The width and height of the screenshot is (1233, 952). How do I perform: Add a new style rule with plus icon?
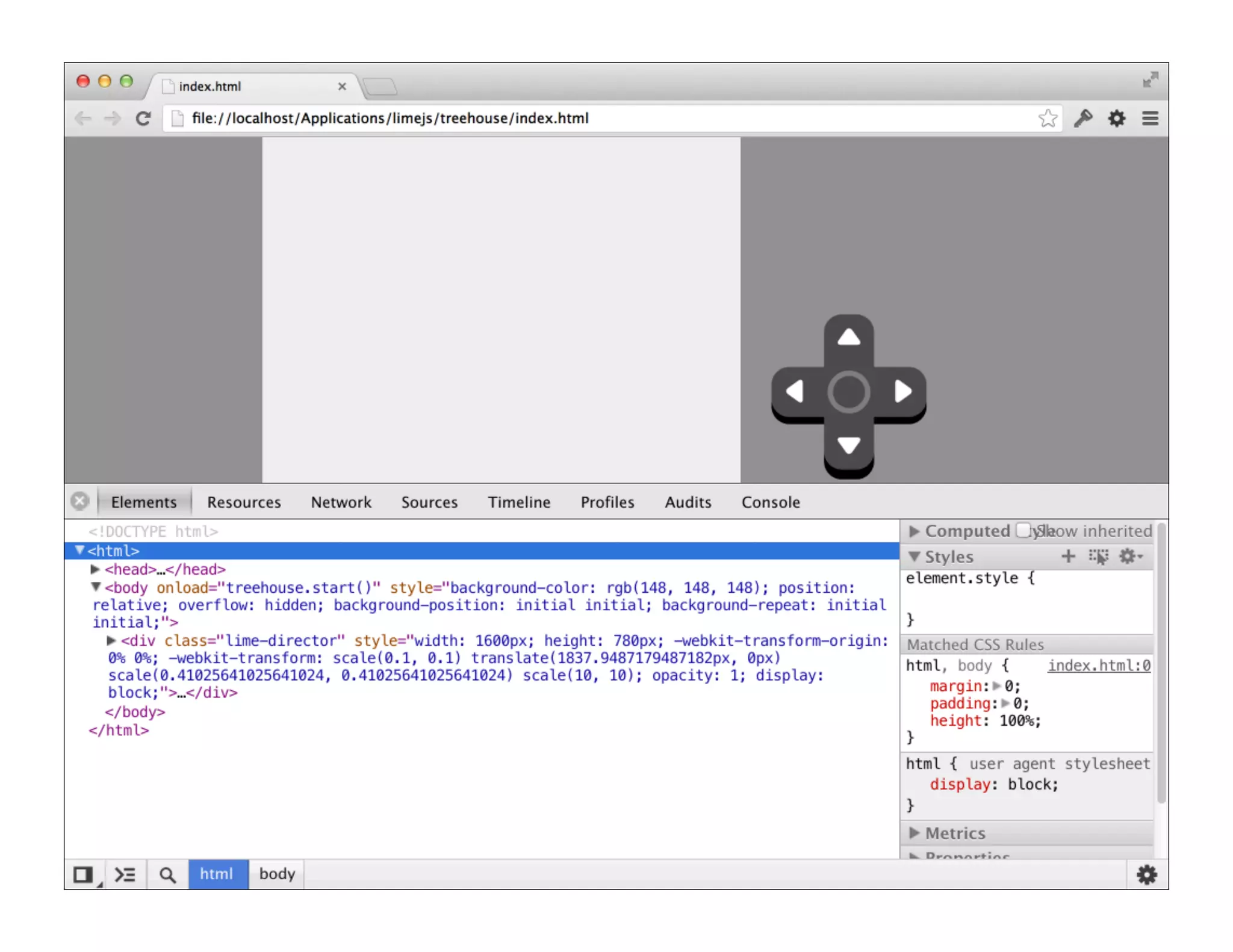click(1068, 557)
